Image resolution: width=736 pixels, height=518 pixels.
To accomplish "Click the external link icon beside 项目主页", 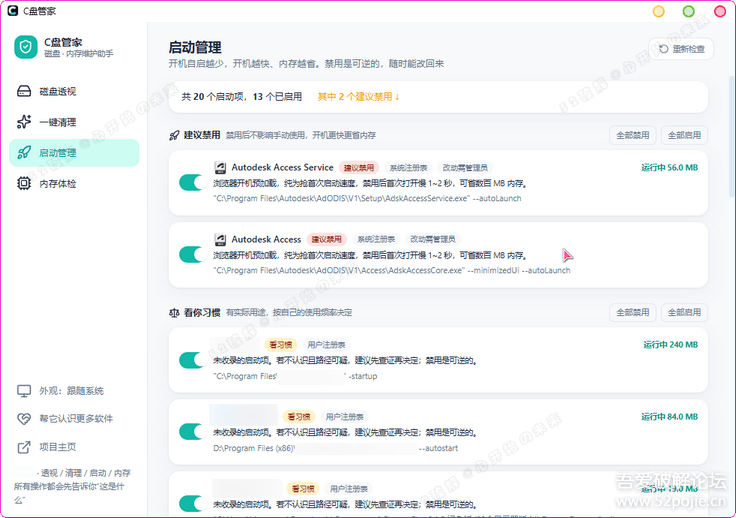I will click(x=24, y=447).
